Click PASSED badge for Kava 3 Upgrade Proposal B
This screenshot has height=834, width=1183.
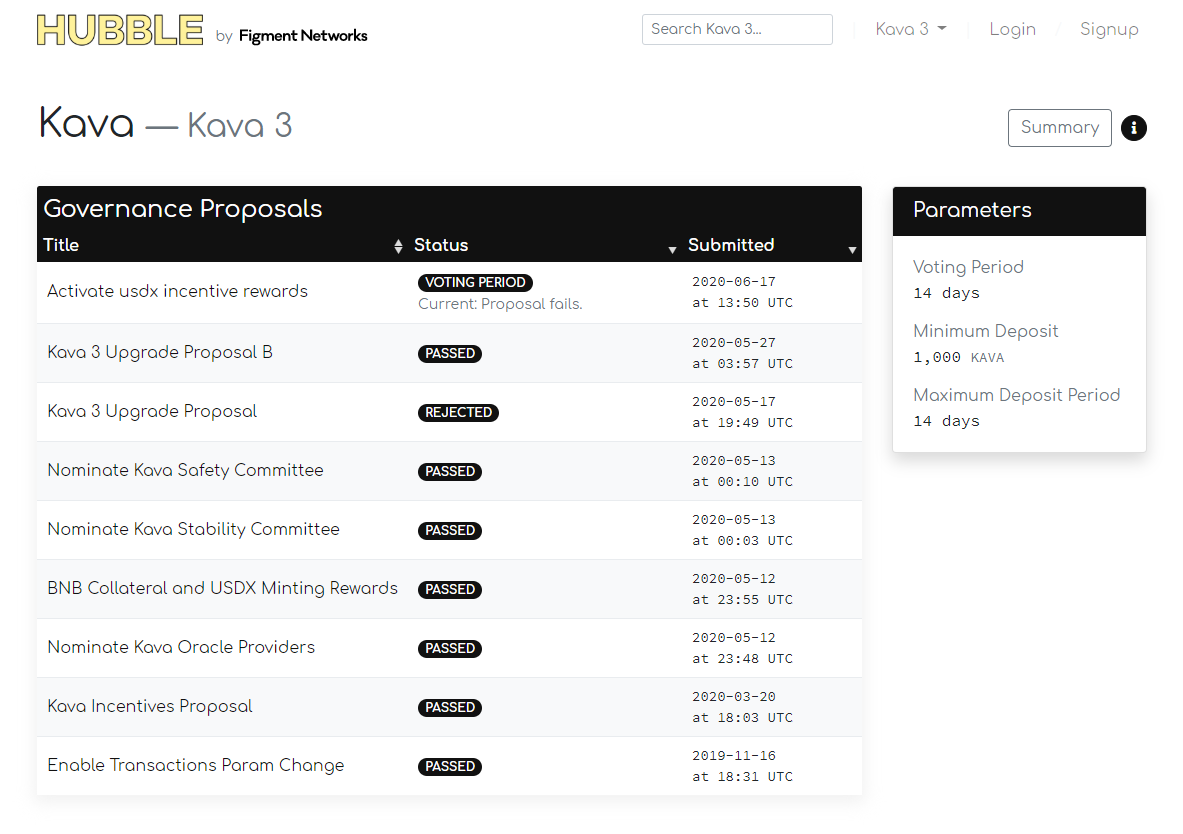coord(450,353)
